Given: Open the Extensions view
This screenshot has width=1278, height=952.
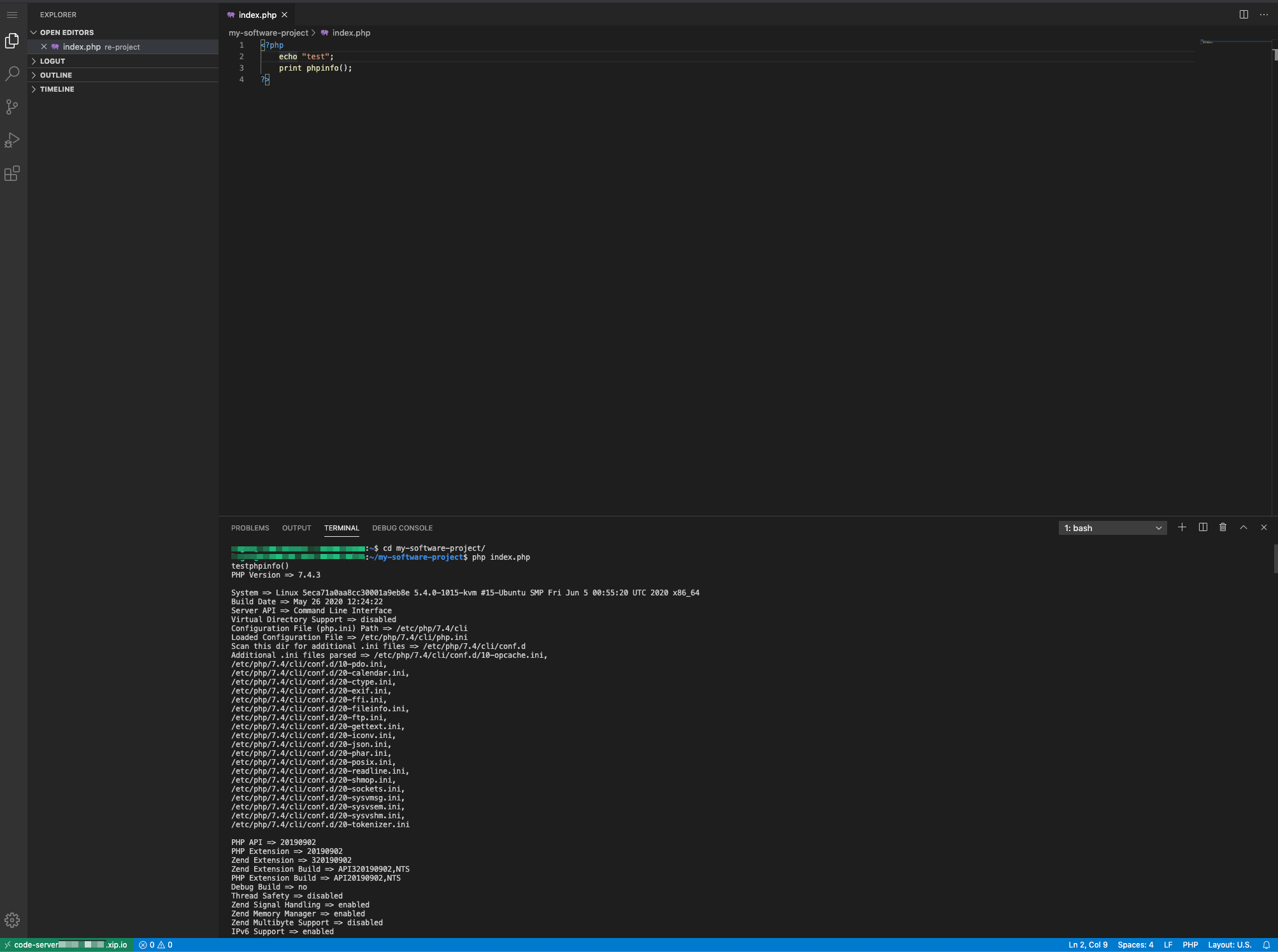Looking at the screenshot, I should pos(12,173).
